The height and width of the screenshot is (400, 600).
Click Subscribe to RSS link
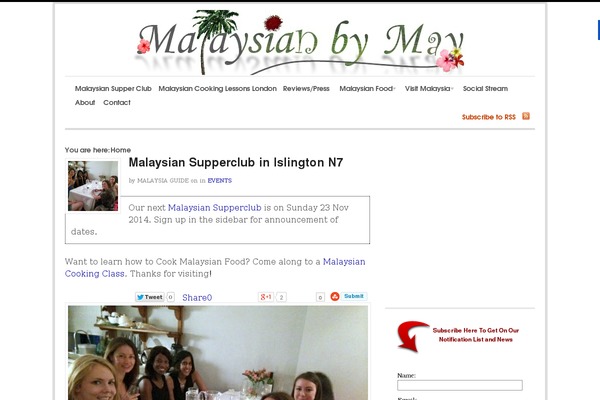tap(489, 117)
